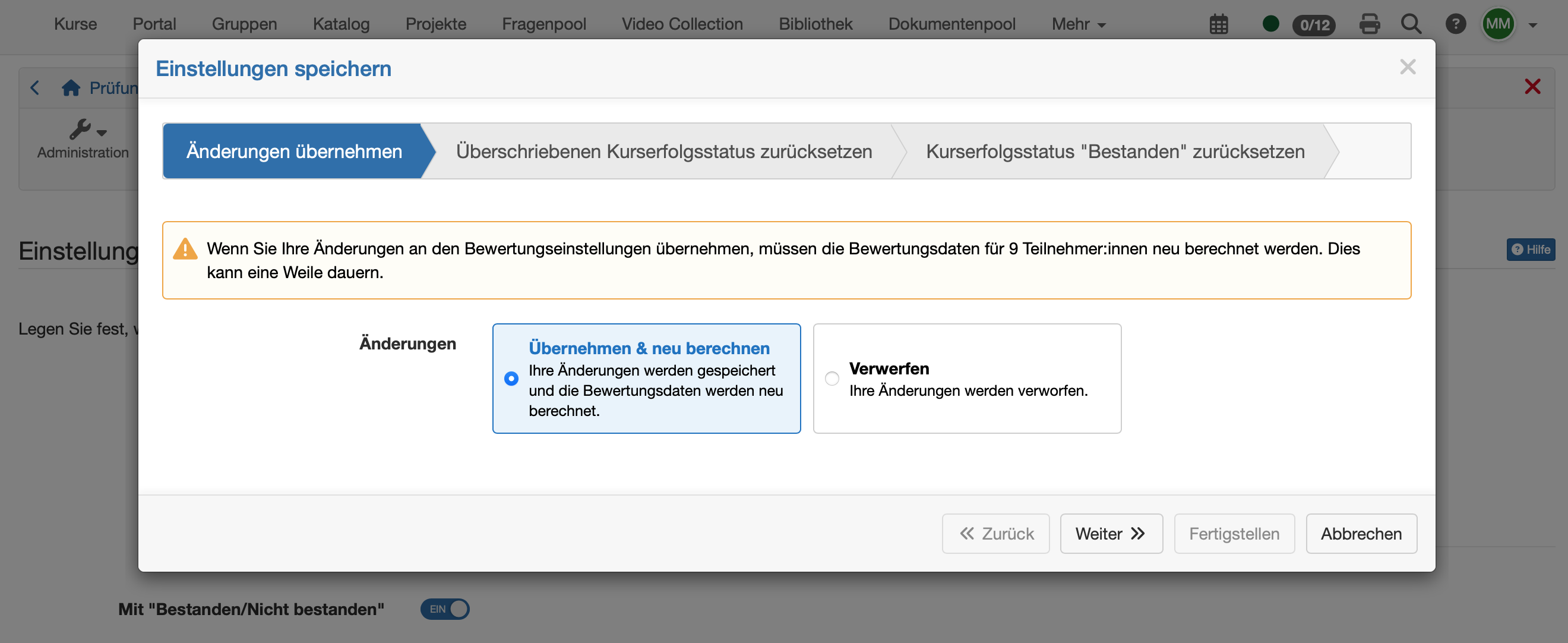Expand the Mehr dropdown menu
1568x643 pixels.
point(1078,24)
